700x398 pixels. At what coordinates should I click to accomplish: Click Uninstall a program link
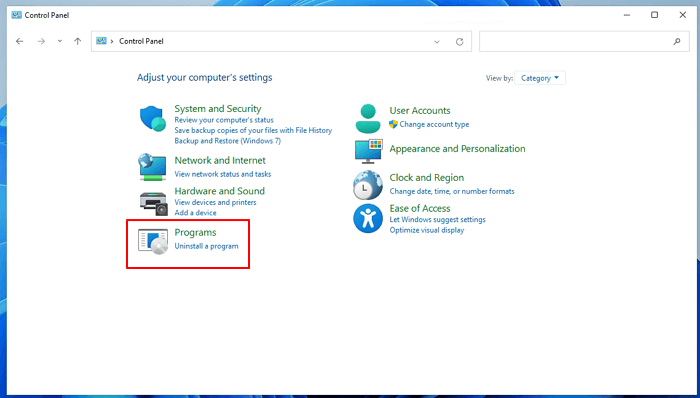(x=206, y=246)
